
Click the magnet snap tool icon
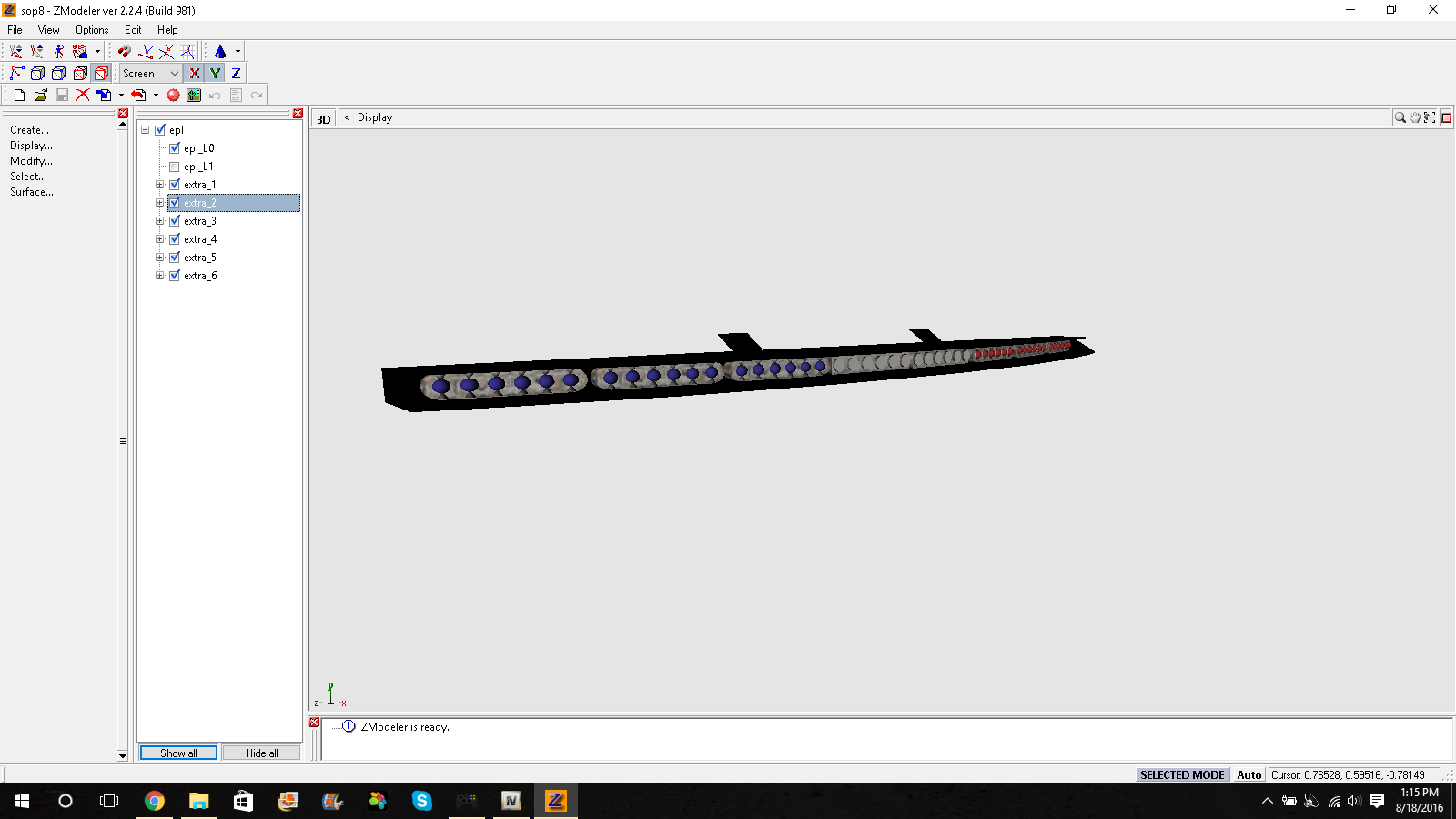point(125,52)
